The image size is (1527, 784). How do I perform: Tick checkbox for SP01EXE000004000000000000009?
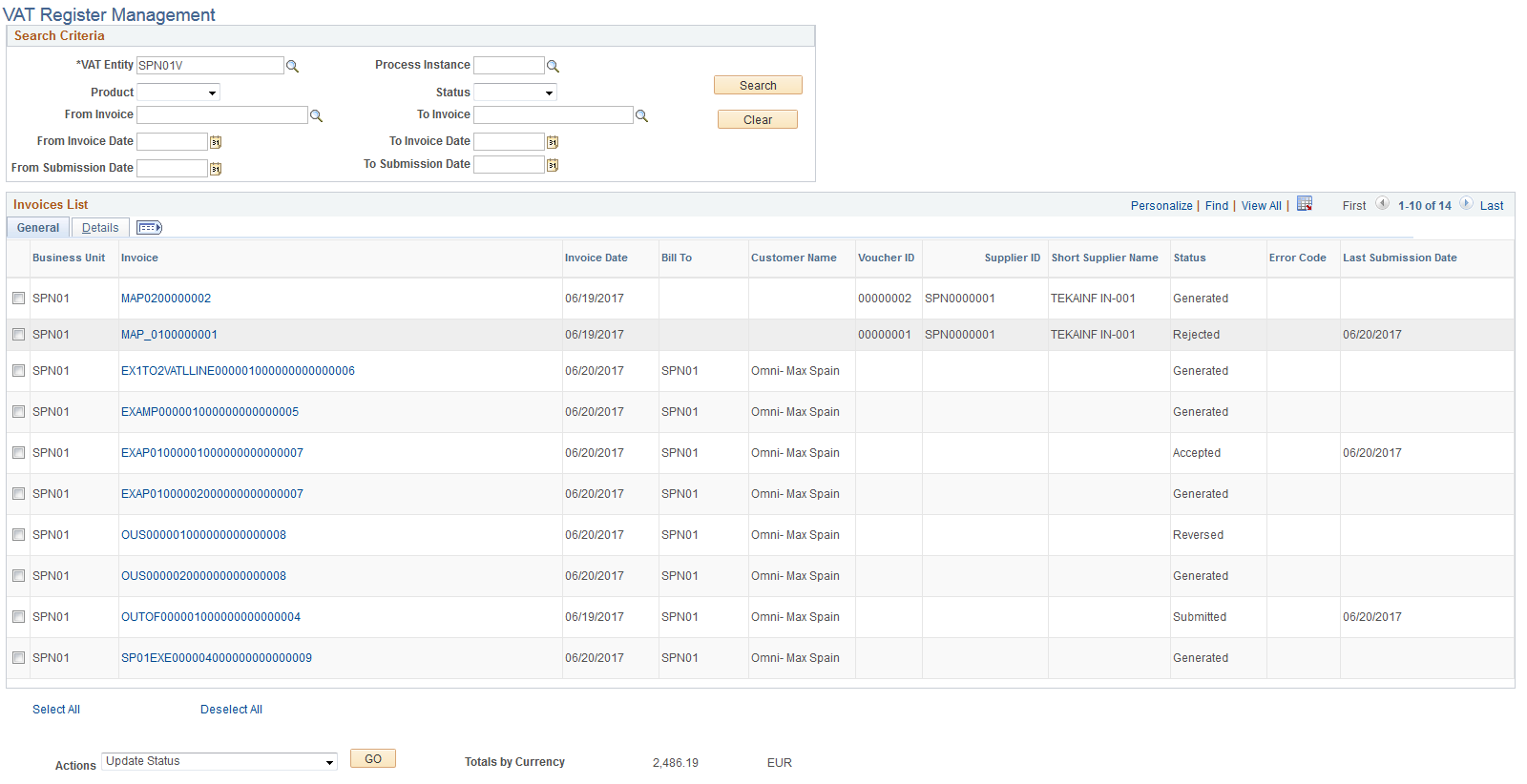[x=18, y=658]
